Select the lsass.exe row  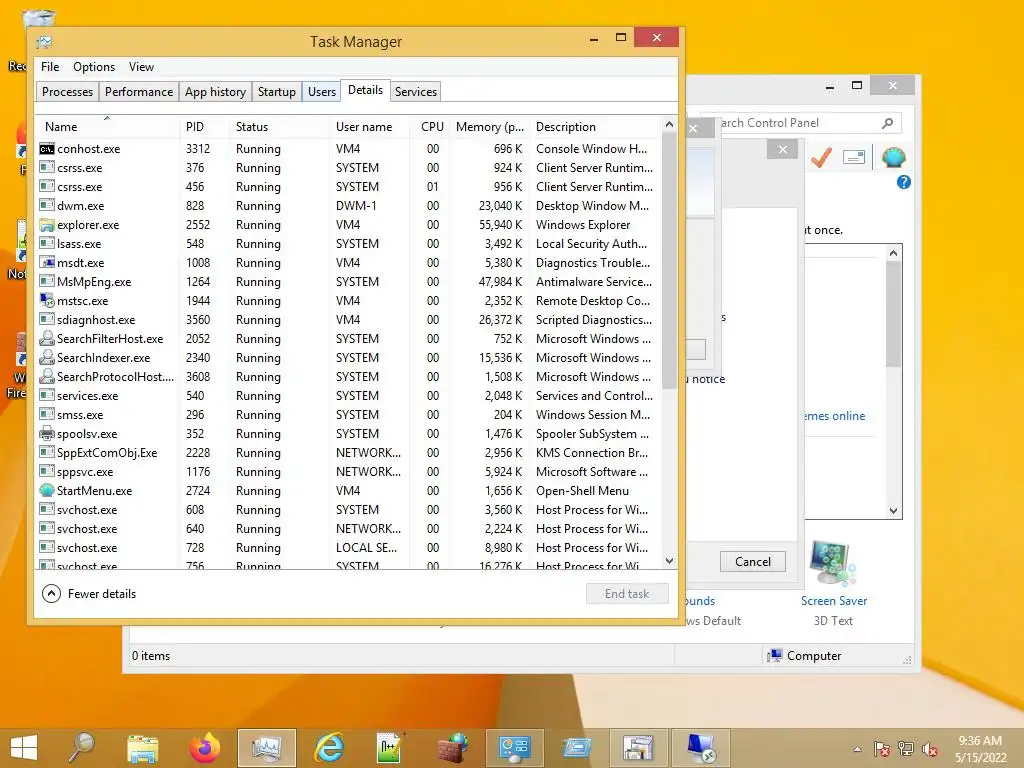click(x=349, y=244)
